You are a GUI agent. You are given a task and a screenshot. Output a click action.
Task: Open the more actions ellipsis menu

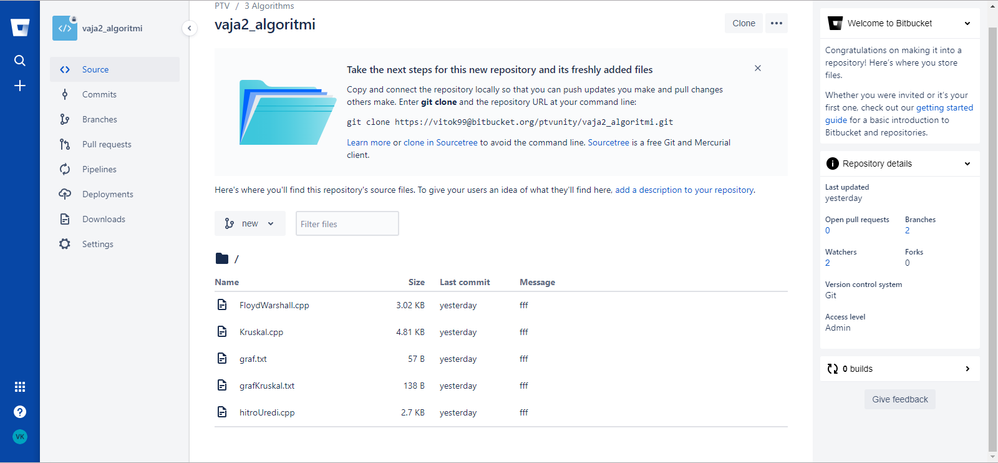coord(777,23)
